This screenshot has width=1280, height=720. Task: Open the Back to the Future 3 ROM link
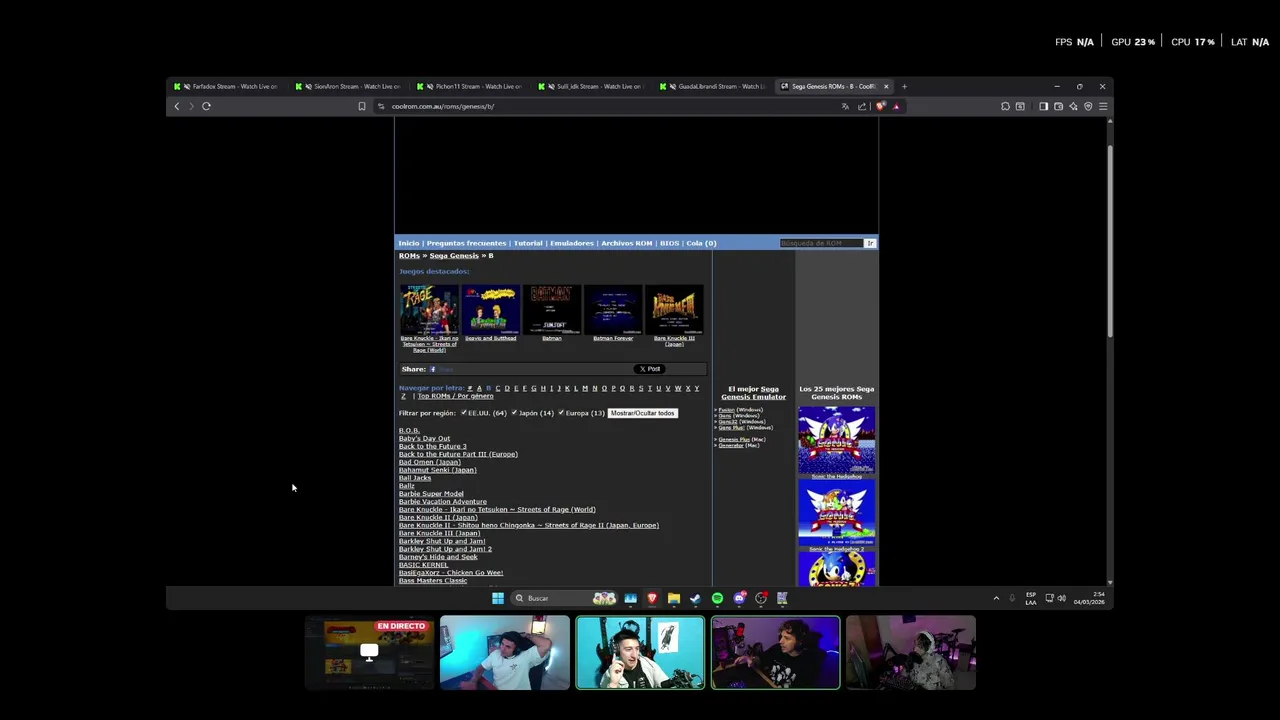coord(432,446)
